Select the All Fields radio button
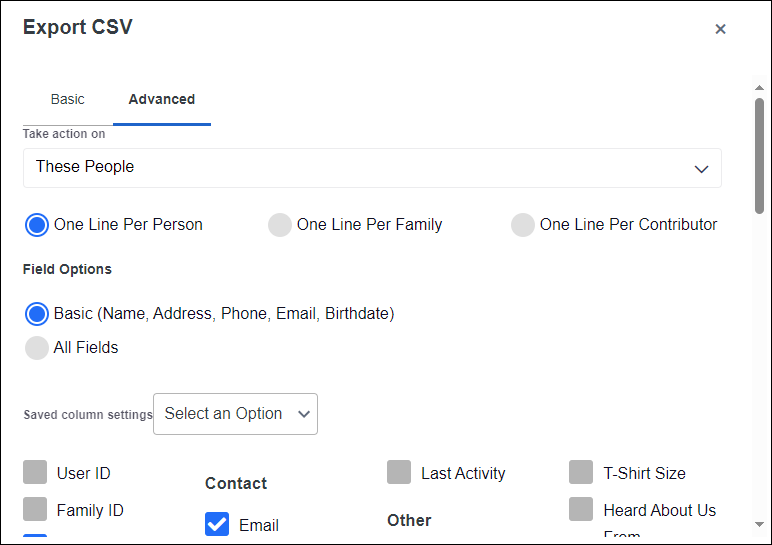 click(x=37, y=348)
